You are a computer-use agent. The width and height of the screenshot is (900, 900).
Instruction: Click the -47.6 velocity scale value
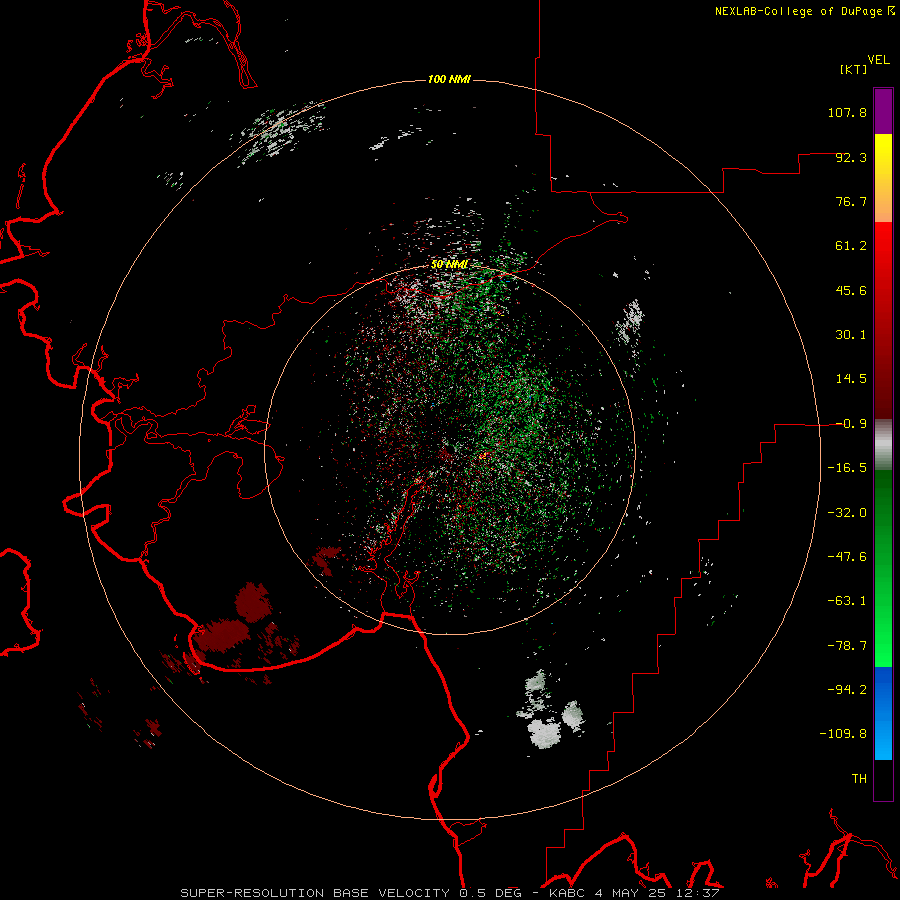(847, 557)
